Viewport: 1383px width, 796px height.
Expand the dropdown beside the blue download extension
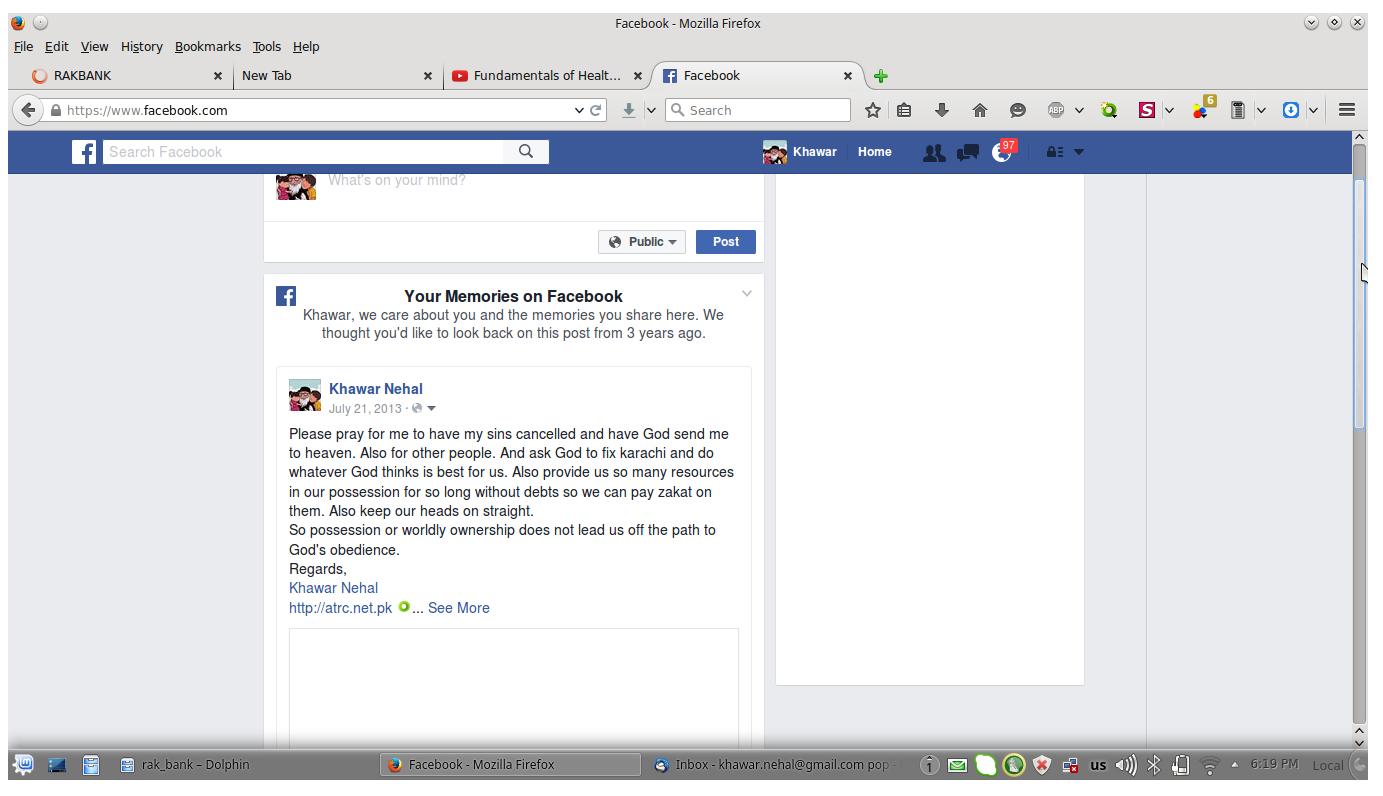(x=1313, y=110)
